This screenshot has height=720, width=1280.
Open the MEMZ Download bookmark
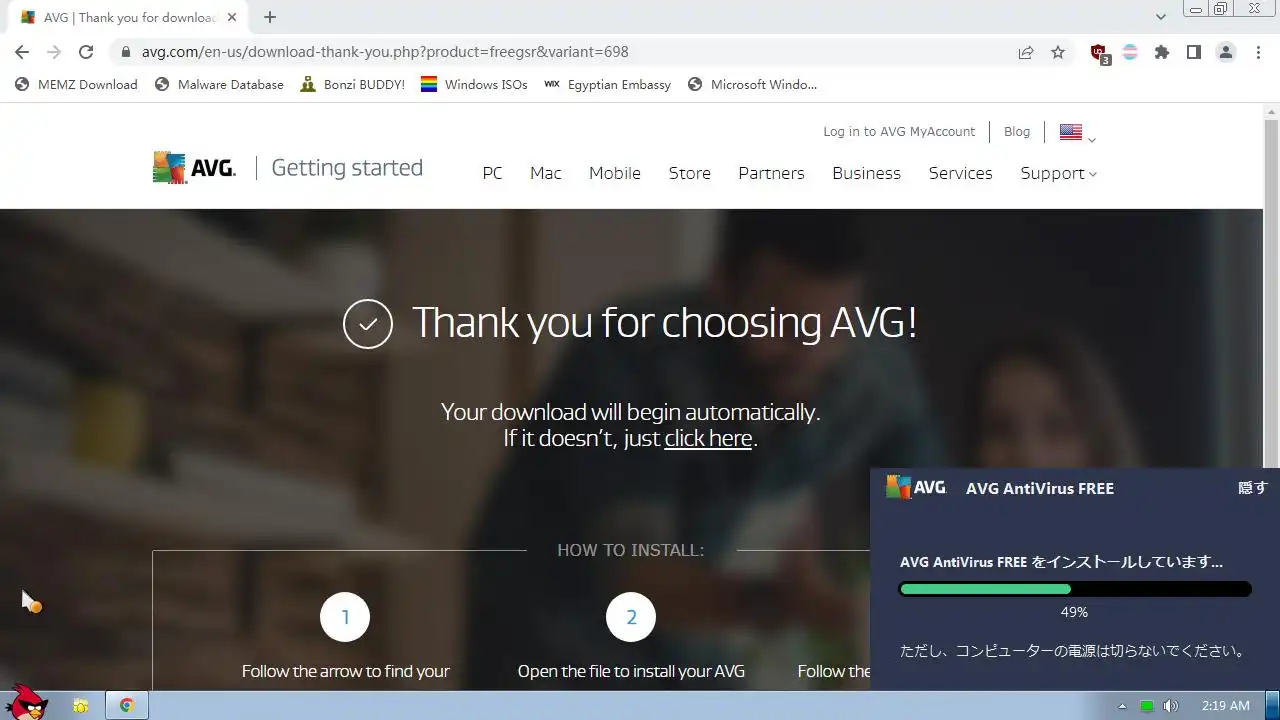click(77, 84)
